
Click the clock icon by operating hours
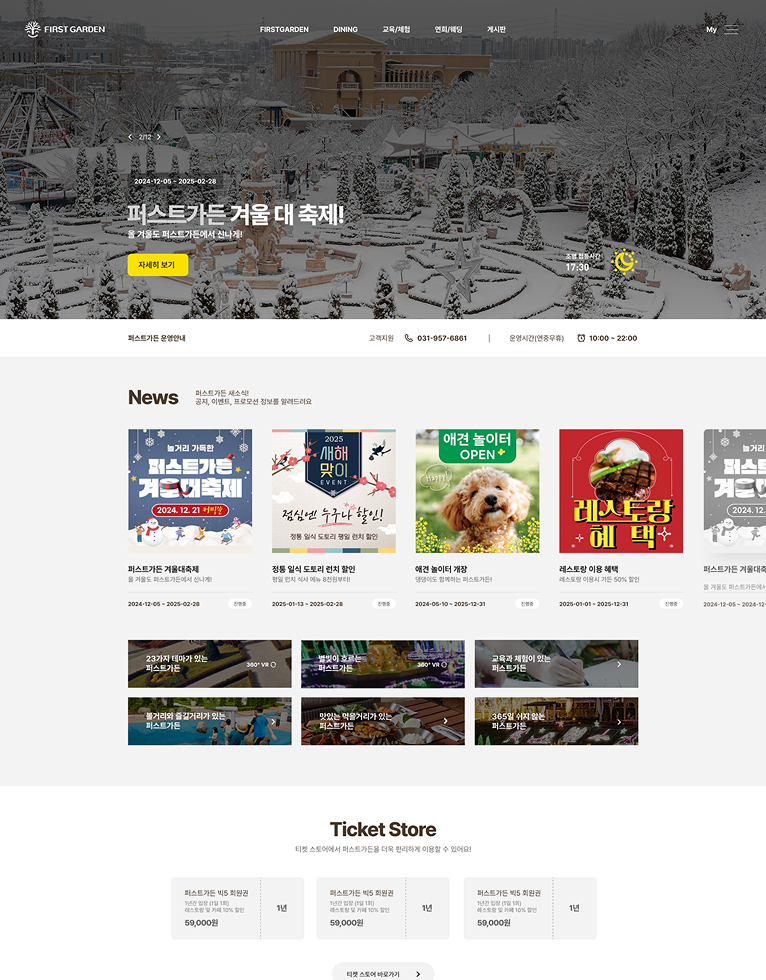pos(581,338)
